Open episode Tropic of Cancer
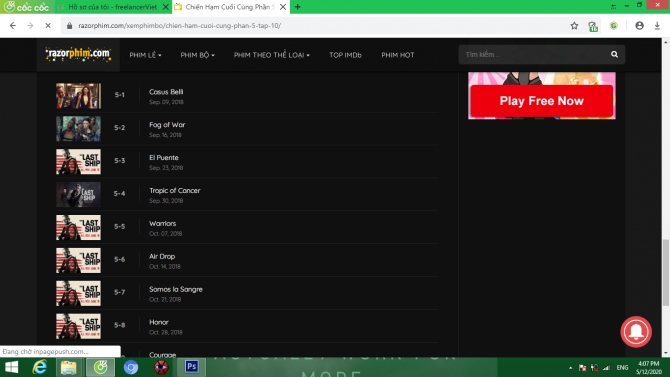Image resolution: width=670 pixels, height=377 pixels. (x=174, y=191)
